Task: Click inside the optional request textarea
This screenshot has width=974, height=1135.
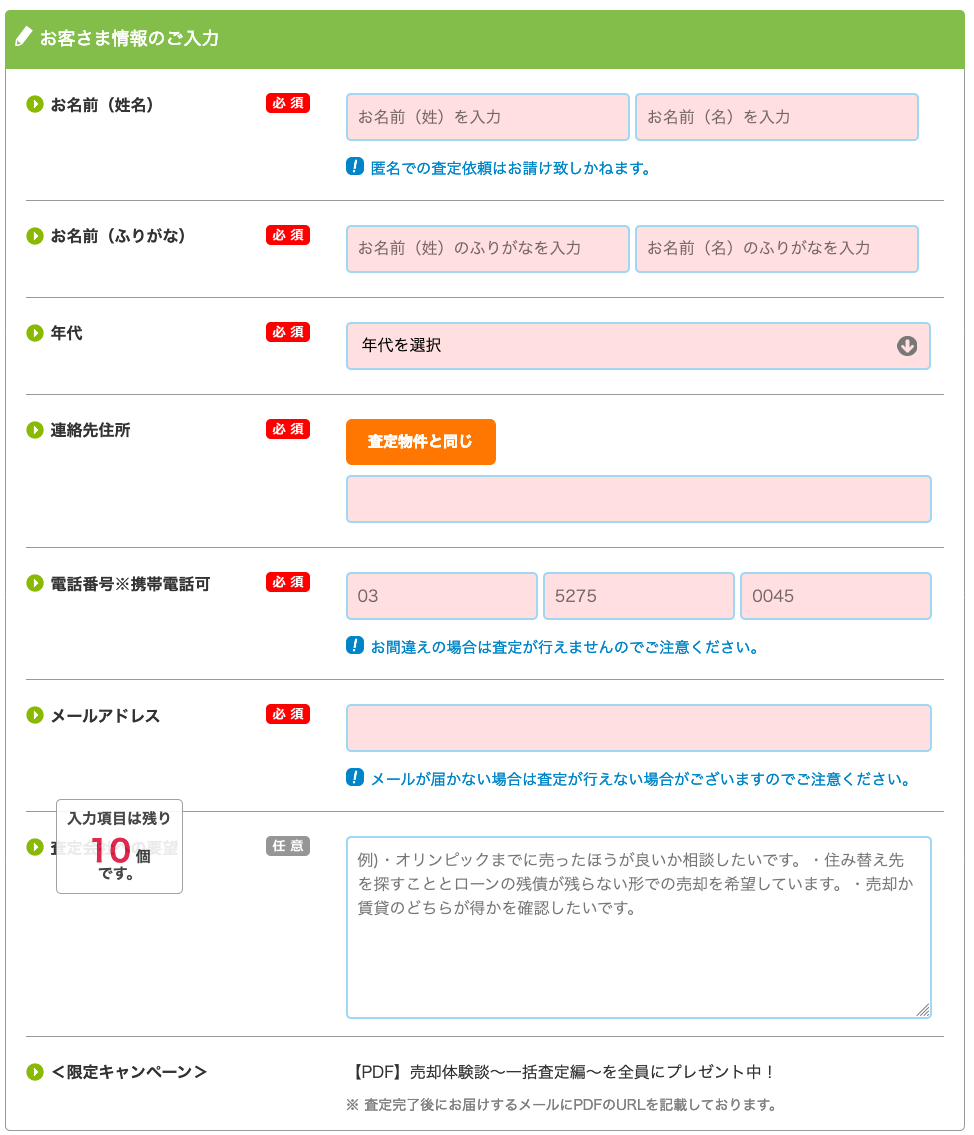Action: click(x=638, y=927)
